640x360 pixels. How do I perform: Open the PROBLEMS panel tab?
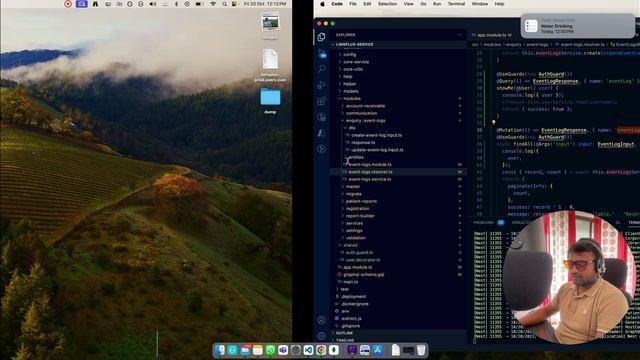[x=484, y=222]
